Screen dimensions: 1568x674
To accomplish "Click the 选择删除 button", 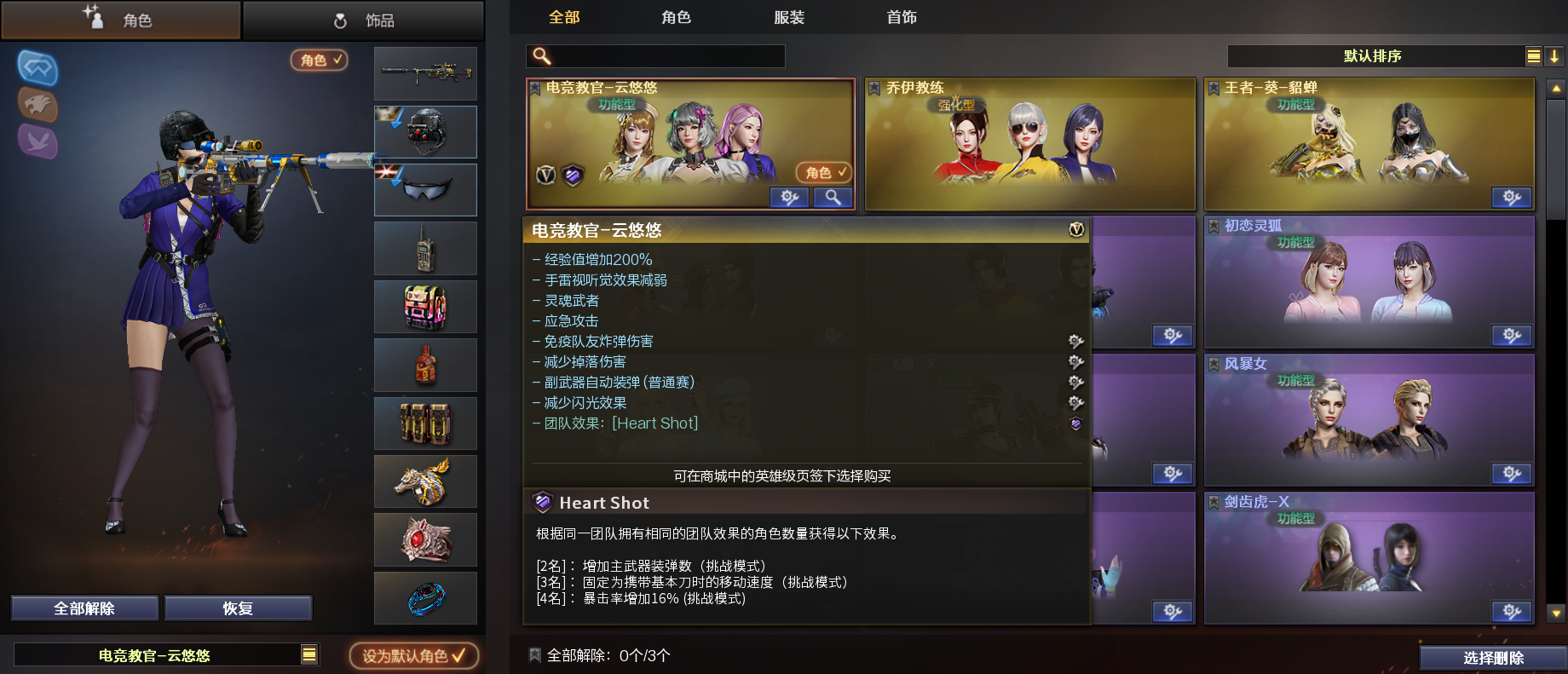I will [x=1493, y=658].
